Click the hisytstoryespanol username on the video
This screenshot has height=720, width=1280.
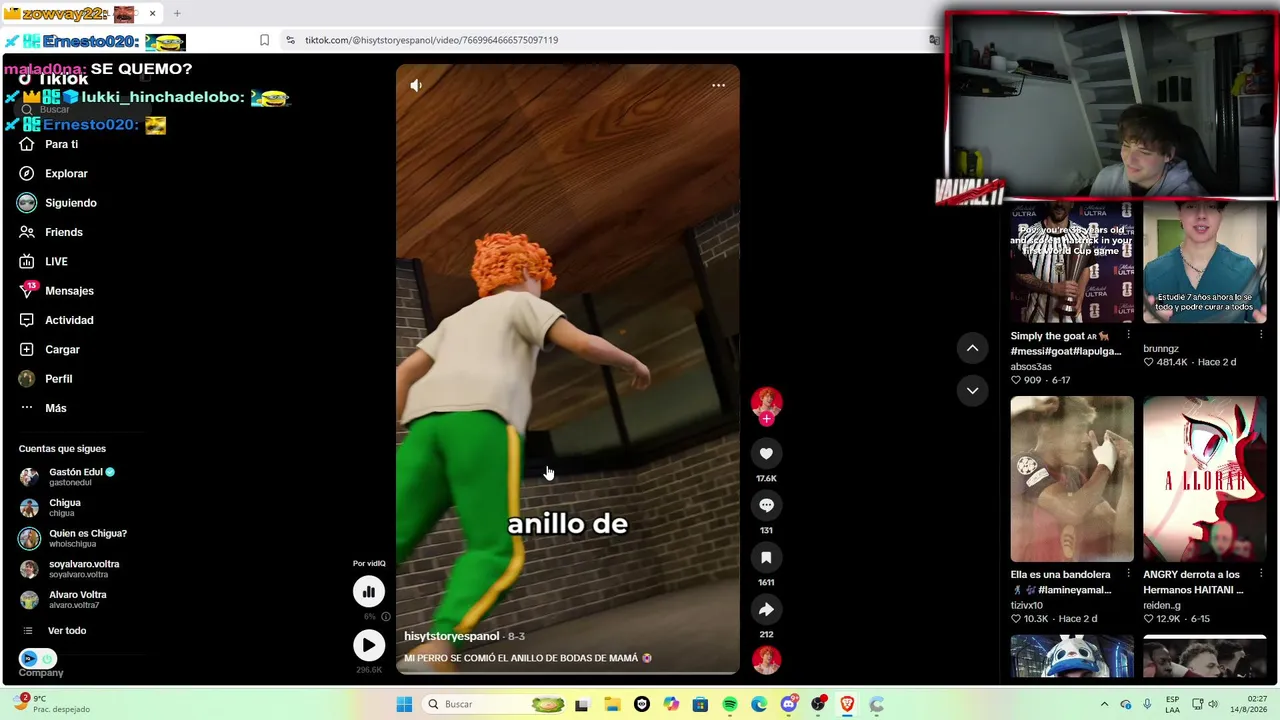[451, 636]
